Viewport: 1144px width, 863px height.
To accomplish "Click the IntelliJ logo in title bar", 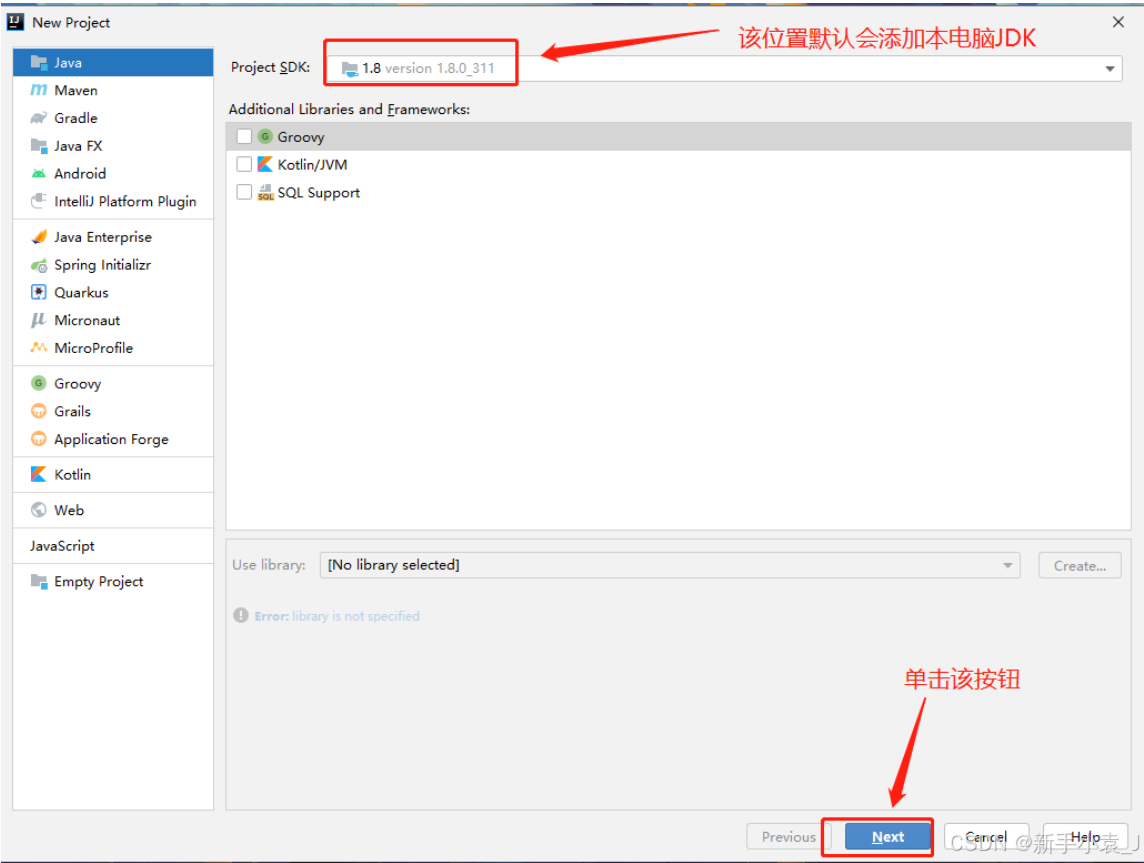I will point(15,22).
